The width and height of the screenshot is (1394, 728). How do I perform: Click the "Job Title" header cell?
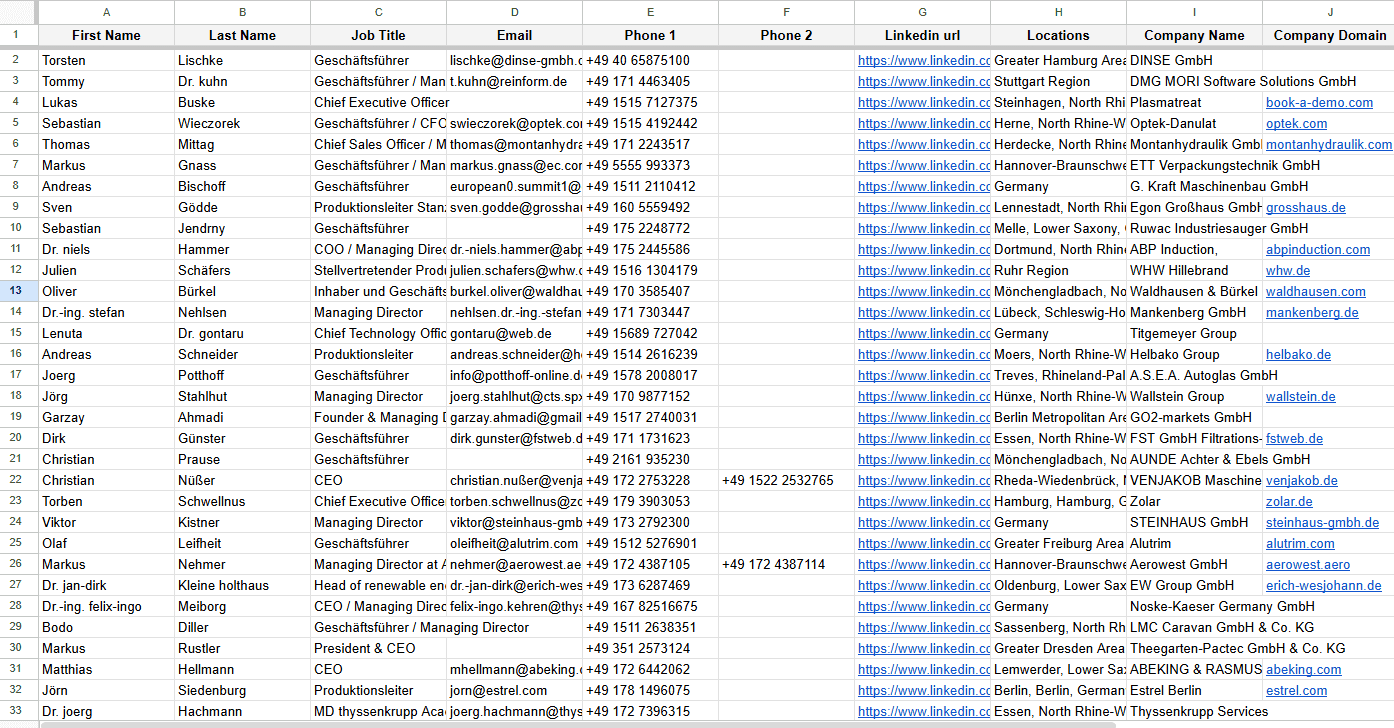point(379,35)
